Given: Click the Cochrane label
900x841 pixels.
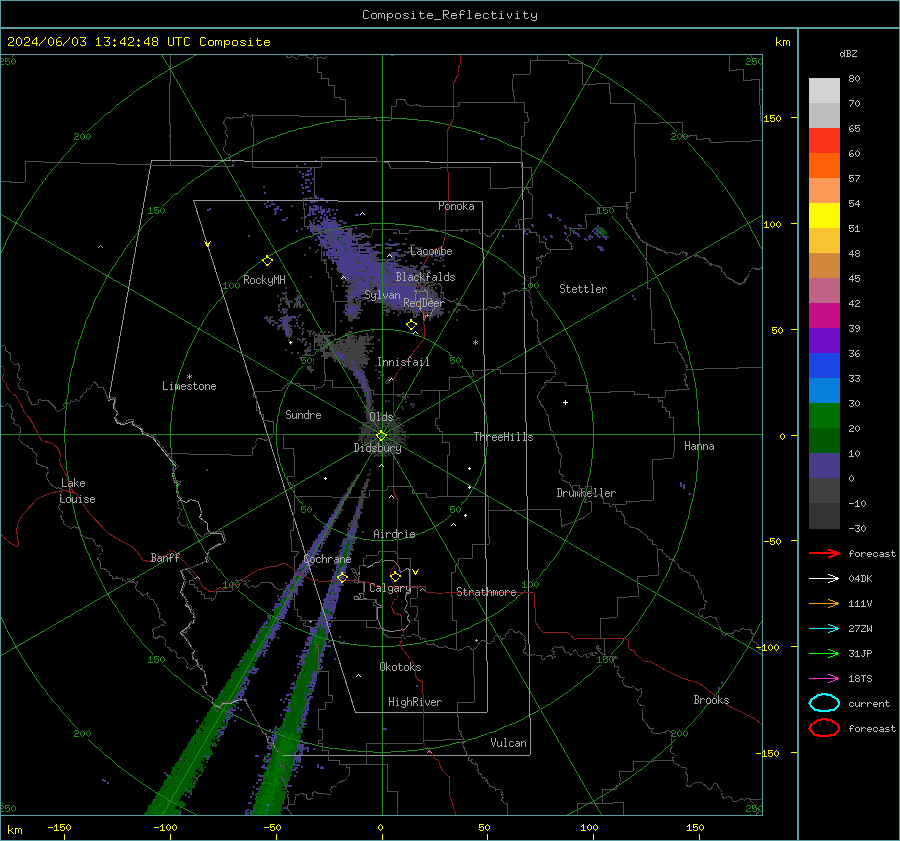Looking at the screenshot, I should point(327,559).
